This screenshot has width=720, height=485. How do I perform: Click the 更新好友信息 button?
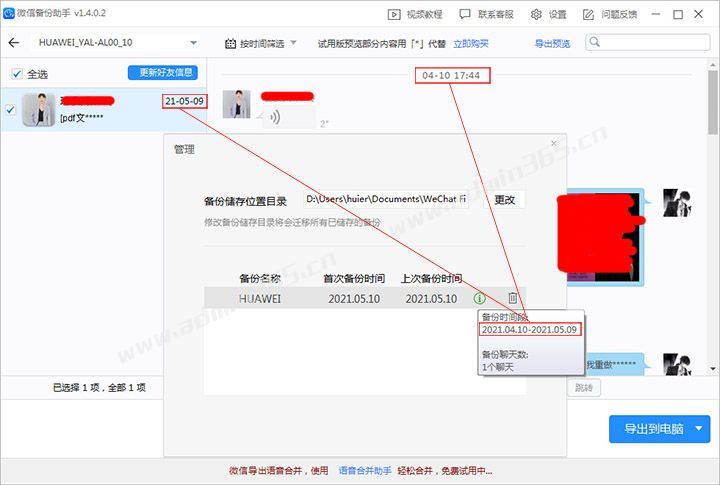point(163,72)
